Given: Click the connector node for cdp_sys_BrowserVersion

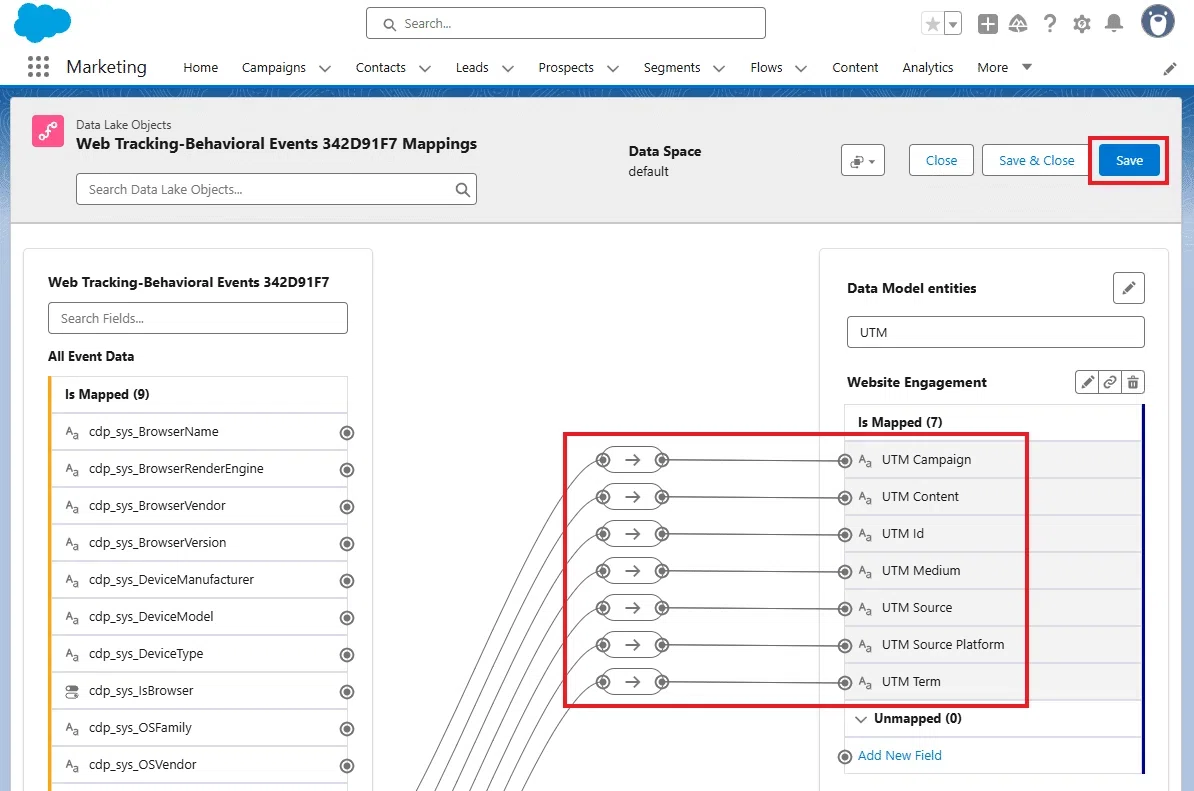Looking at the screenshot, I should (x=346, y=544).
